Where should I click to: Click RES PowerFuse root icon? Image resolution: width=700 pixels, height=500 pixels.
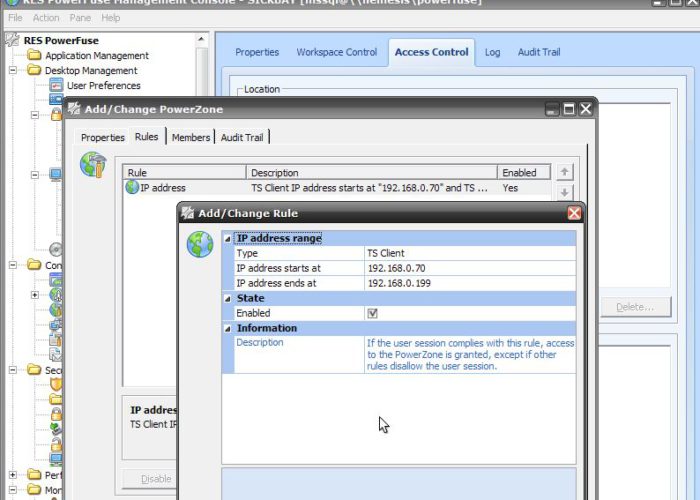(12, 40)
